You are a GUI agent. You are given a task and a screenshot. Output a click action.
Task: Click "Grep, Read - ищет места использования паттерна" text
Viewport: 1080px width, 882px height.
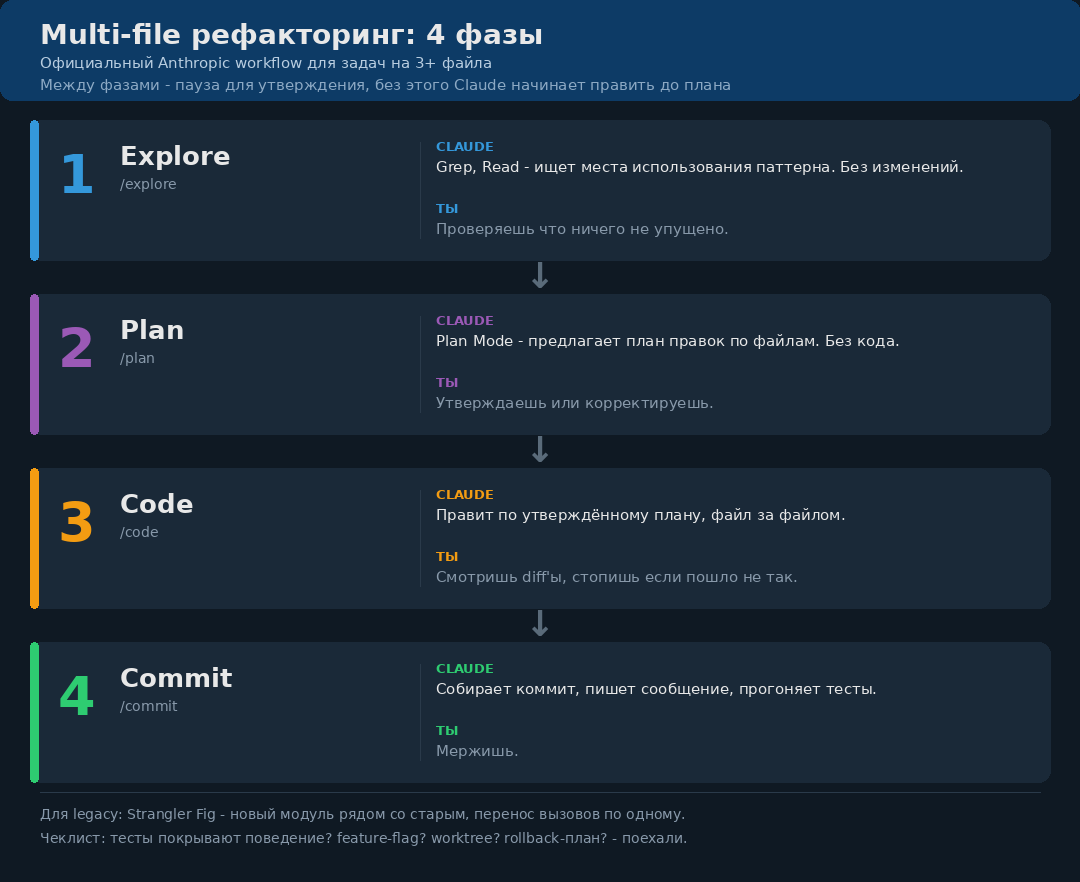699,167
